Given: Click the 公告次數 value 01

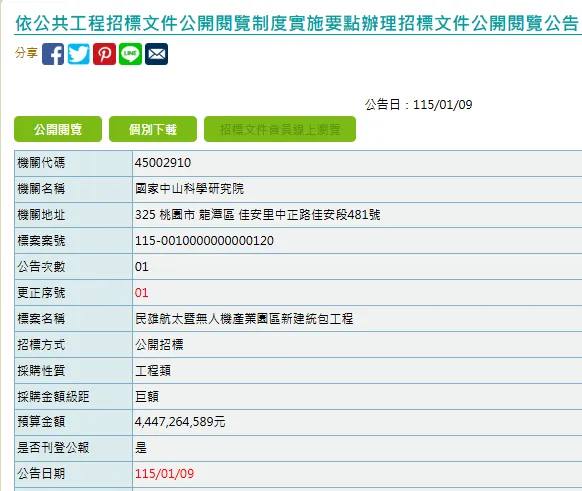Looking at the screenshot, I should [141, 267].
